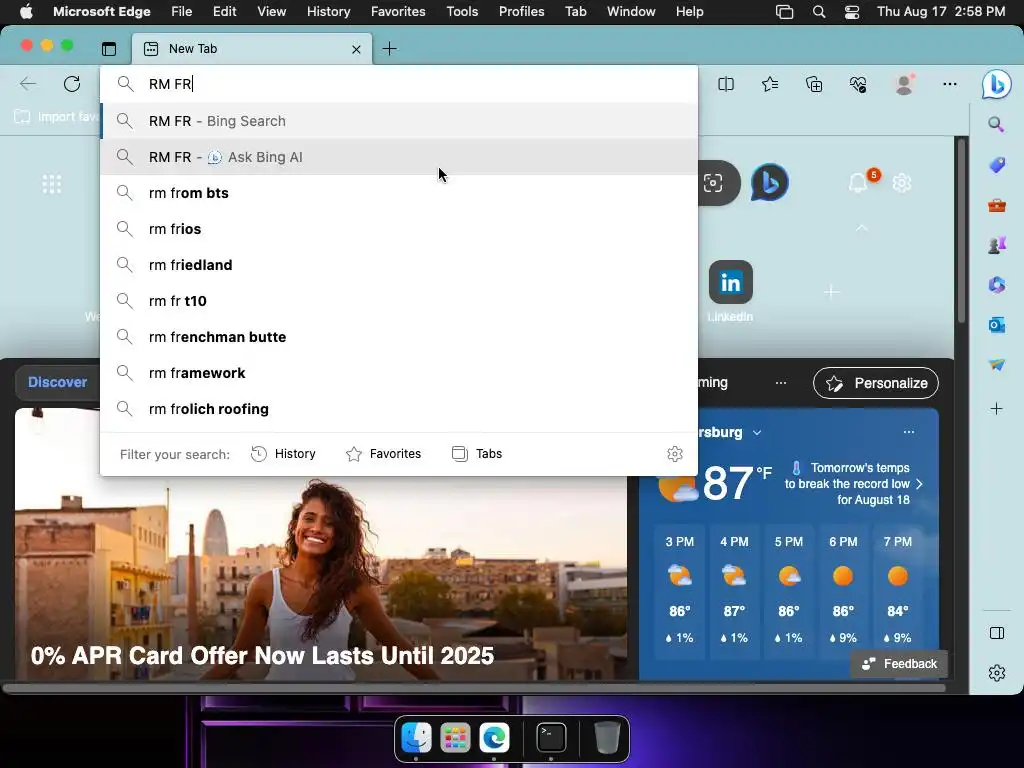
Task: Open Spotlight search in menu bar
Action: click(818, 12)
